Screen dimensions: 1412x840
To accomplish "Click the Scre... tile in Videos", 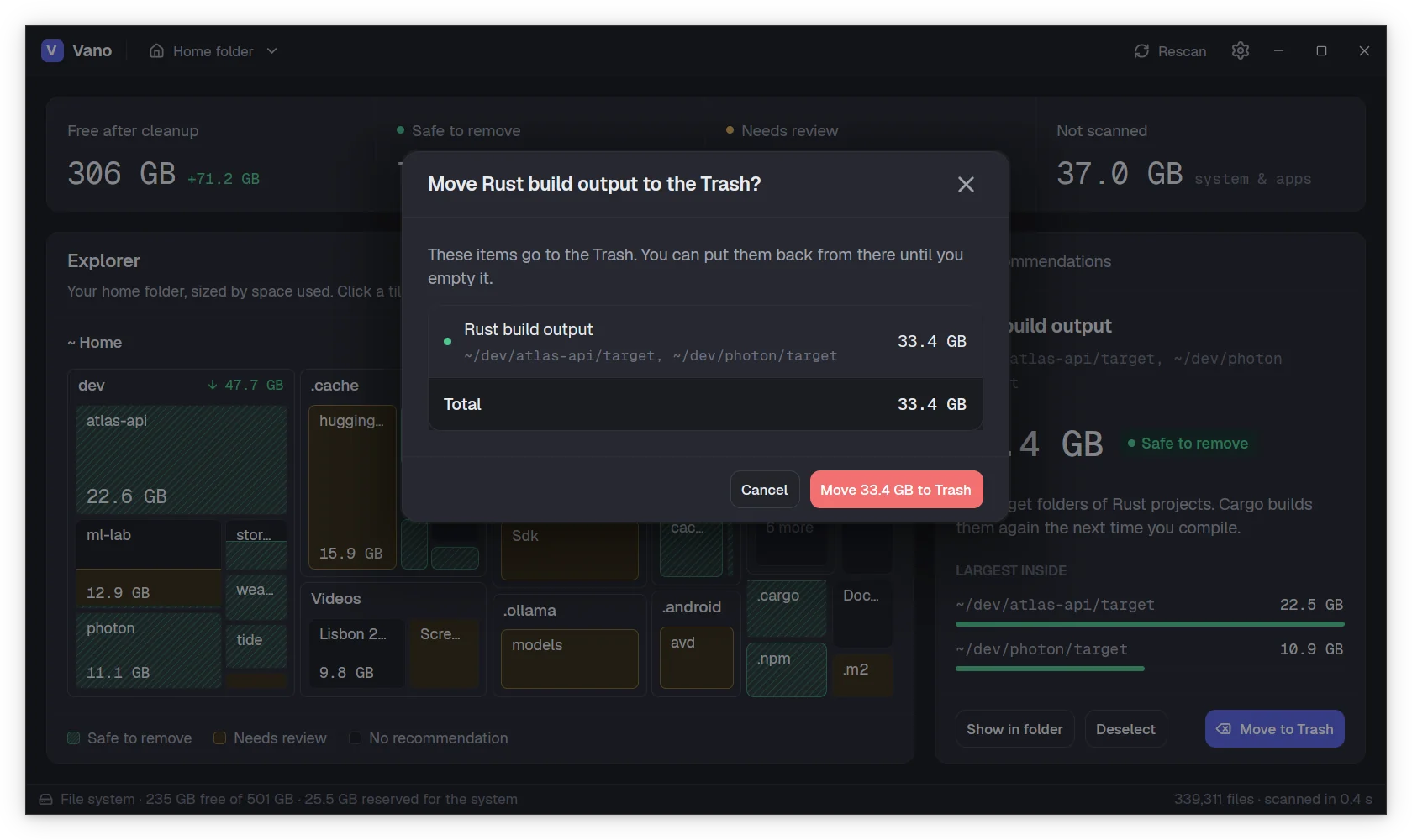I will [444, 654].
